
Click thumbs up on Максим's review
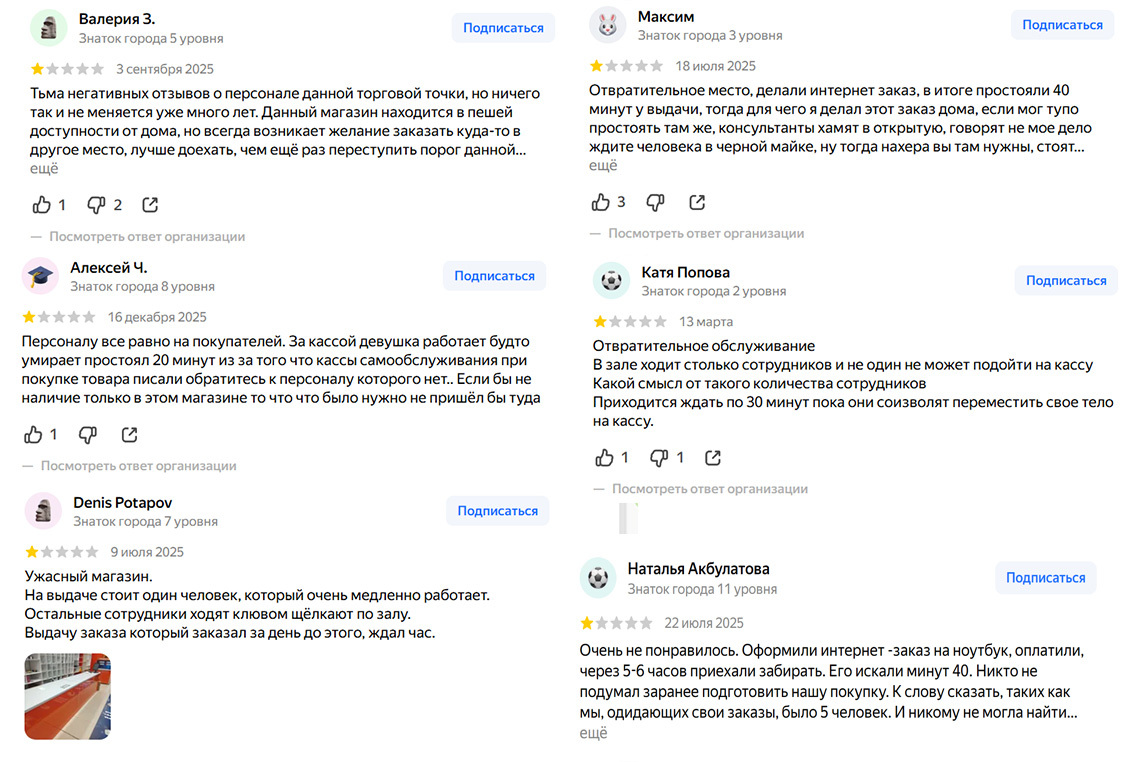tap(600, 203)
